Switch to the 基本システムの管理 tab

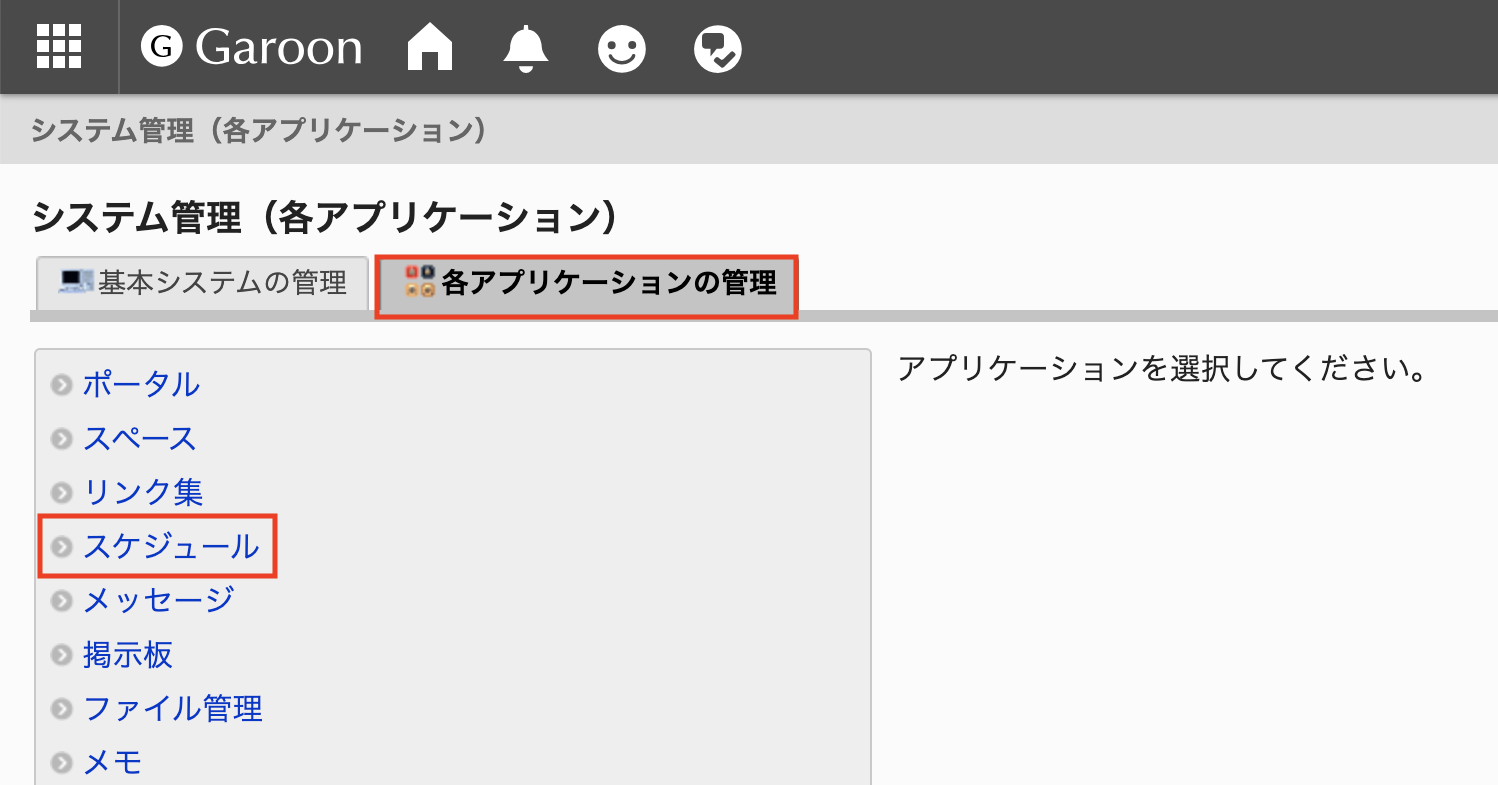click(200, 283)
